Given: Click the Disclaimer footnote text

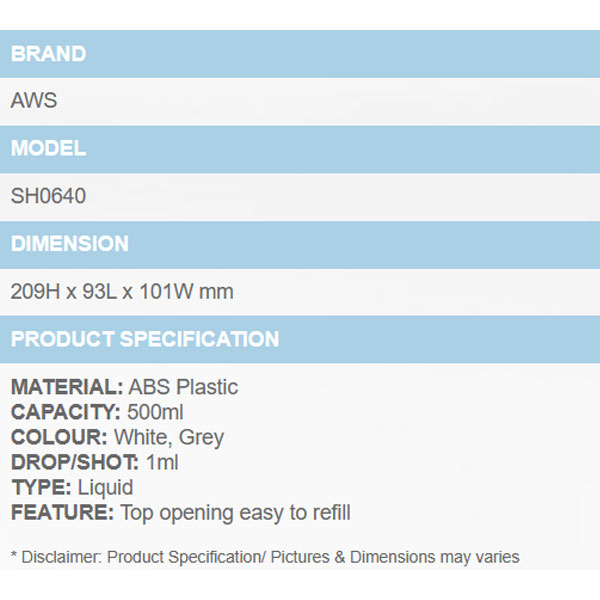Looking at the screenshot, I should 265,557.
